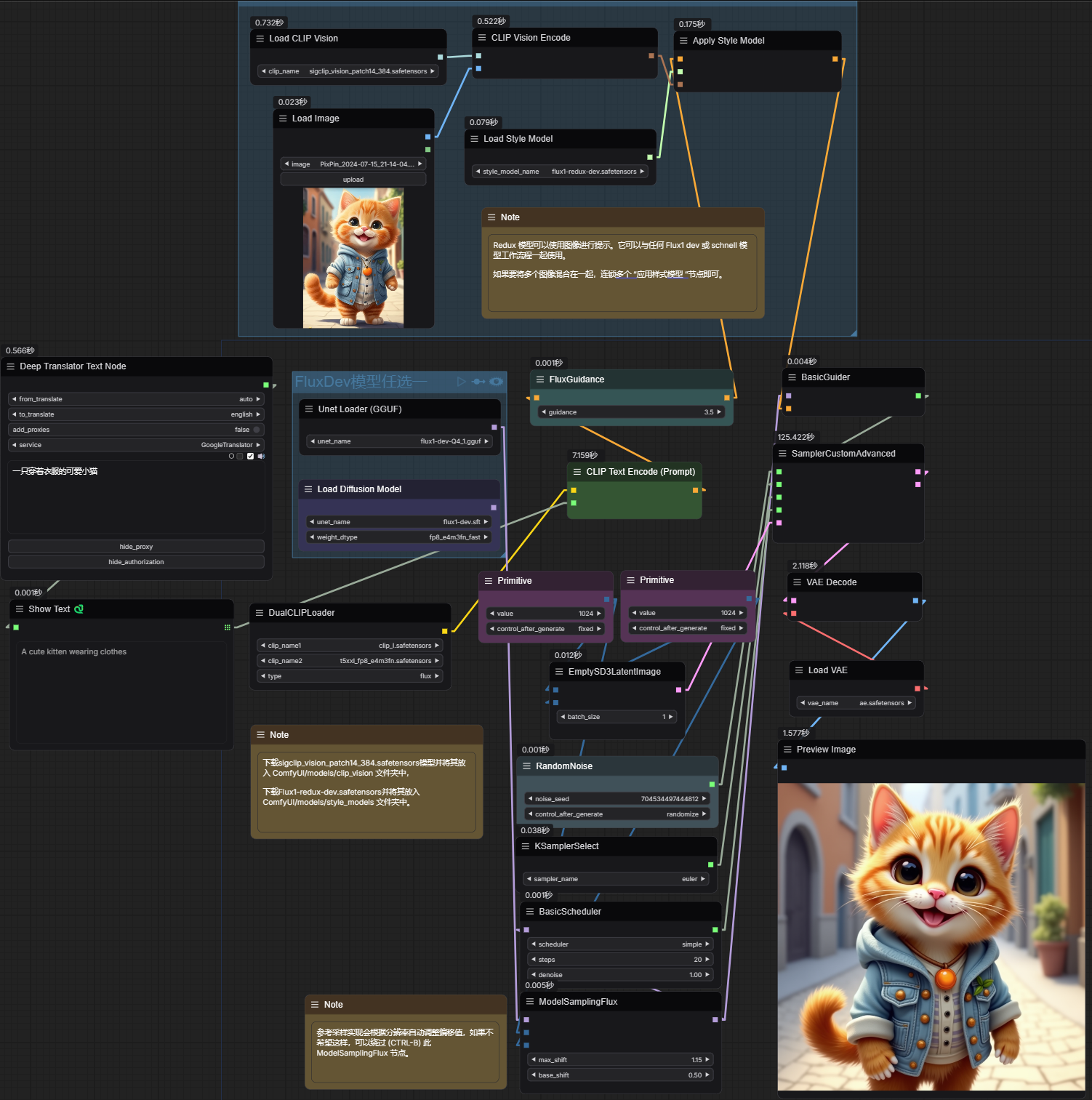Image resolution: width=1092 pixels, height=1100 pixels.
Task: Open the service dropdown showing GoogleTranslator
Action: (x=136, y=444)
